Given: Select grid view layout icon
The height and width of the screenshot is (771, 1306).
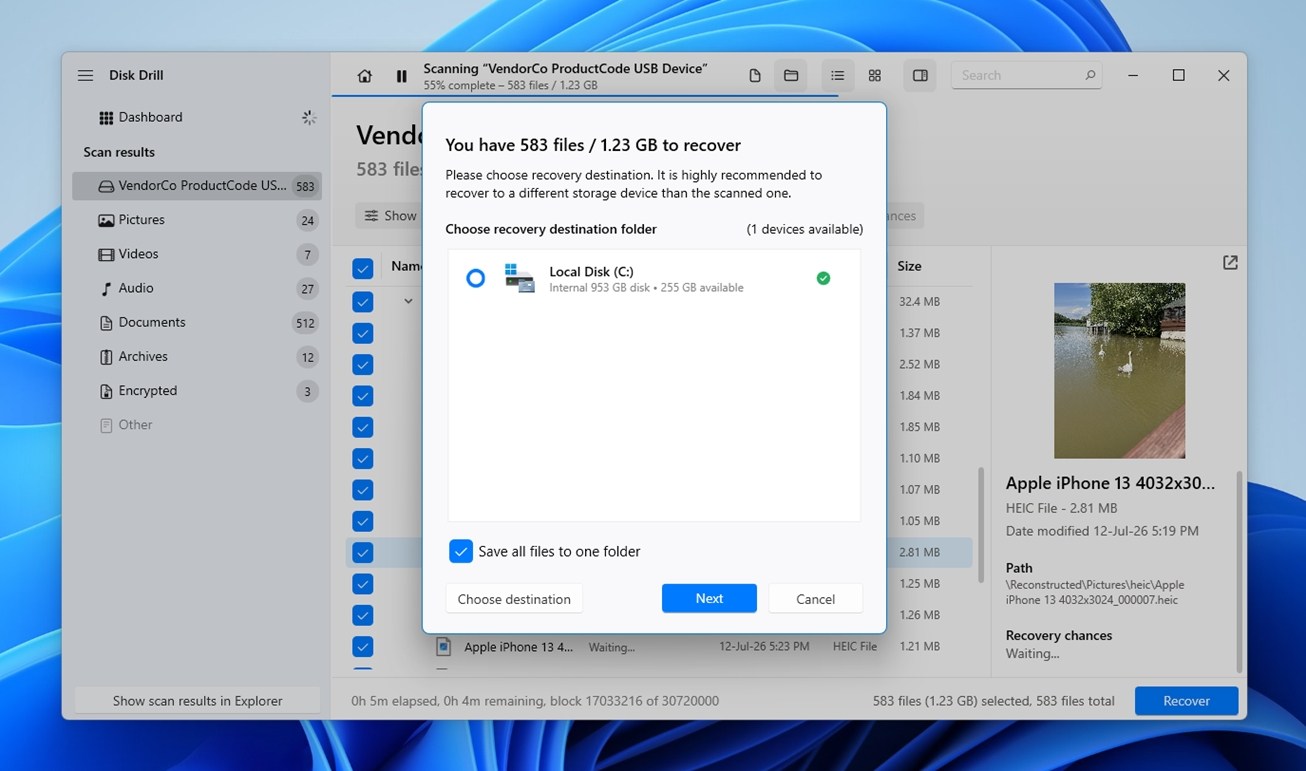Looking at the screenshot, I should pyautogui.click(x=875, y=76).
